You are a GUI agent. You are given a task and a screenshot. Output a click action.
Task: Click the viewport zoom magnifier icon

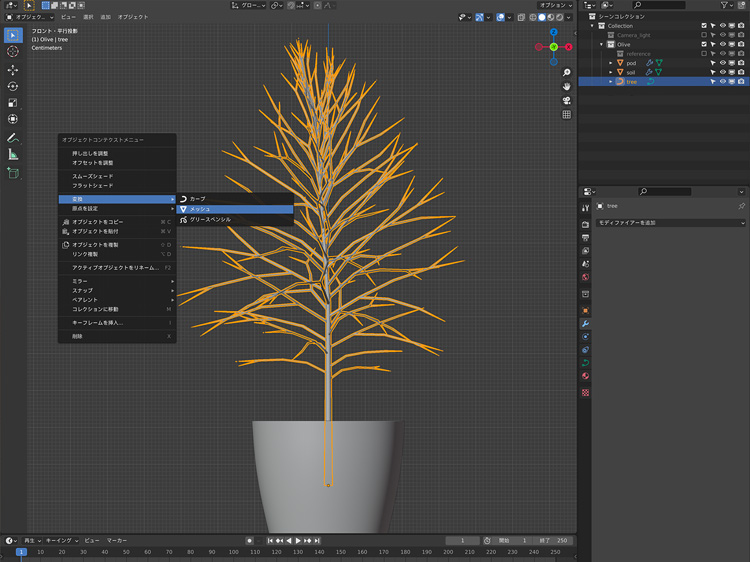[x=566, y=73]
